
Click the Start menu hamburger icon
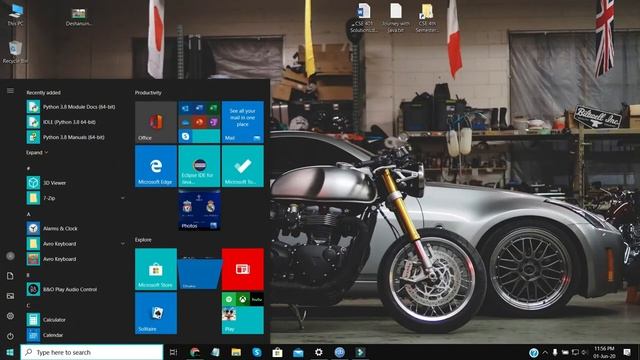click(10, 91)
